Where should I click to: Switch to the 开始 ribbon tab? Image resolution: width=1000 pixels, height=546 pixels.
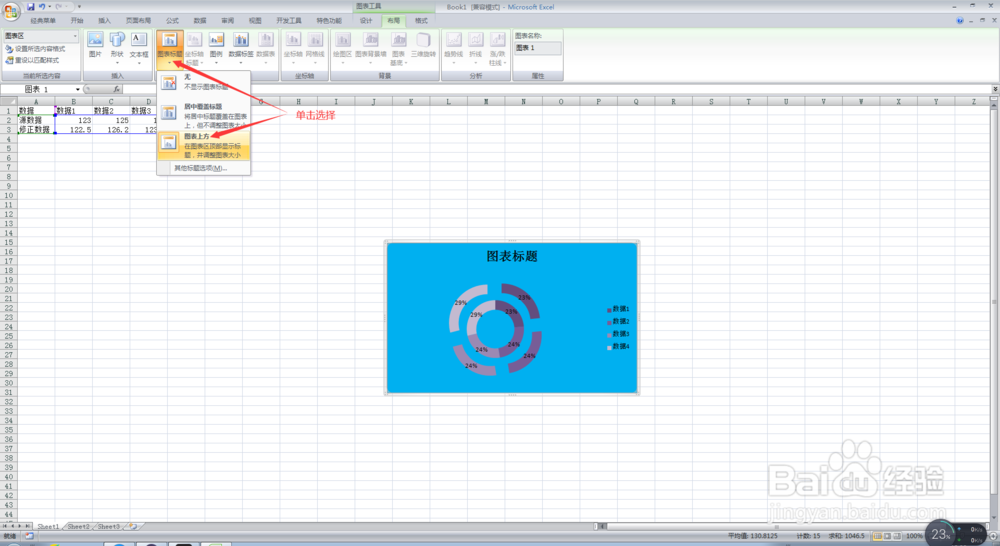coord(77,20)
